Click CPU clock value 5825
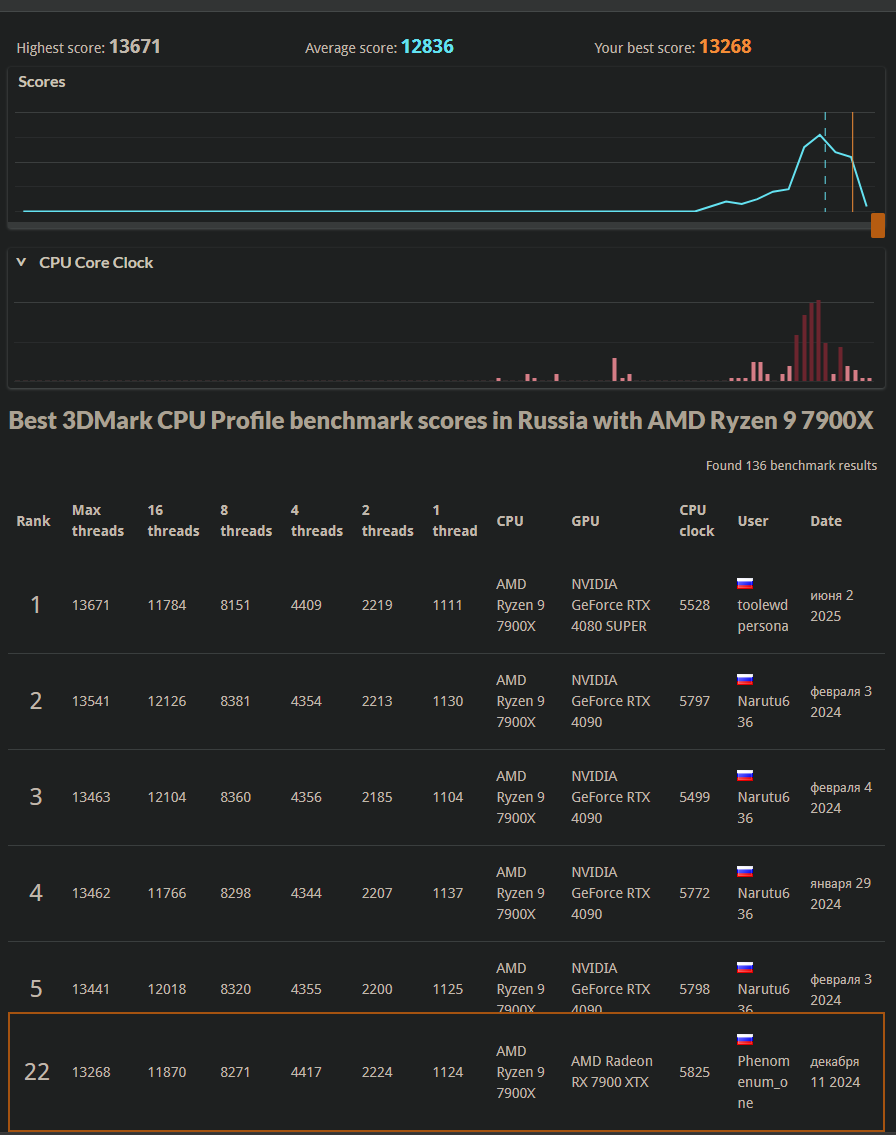Screen dimensions: 896x1135 click(x=694, y=1072)
